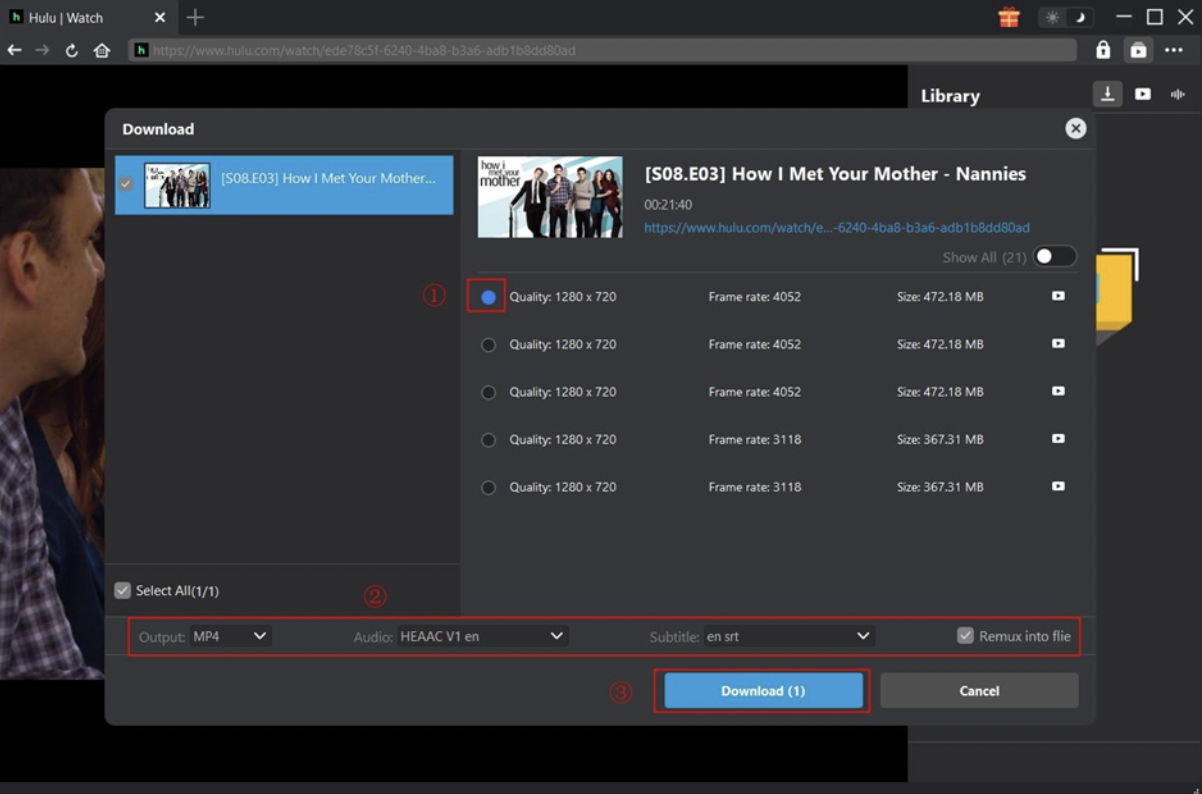Select the last 367.31 MB quality option
Screen dimensions: 1202x794
coord(488,488)
